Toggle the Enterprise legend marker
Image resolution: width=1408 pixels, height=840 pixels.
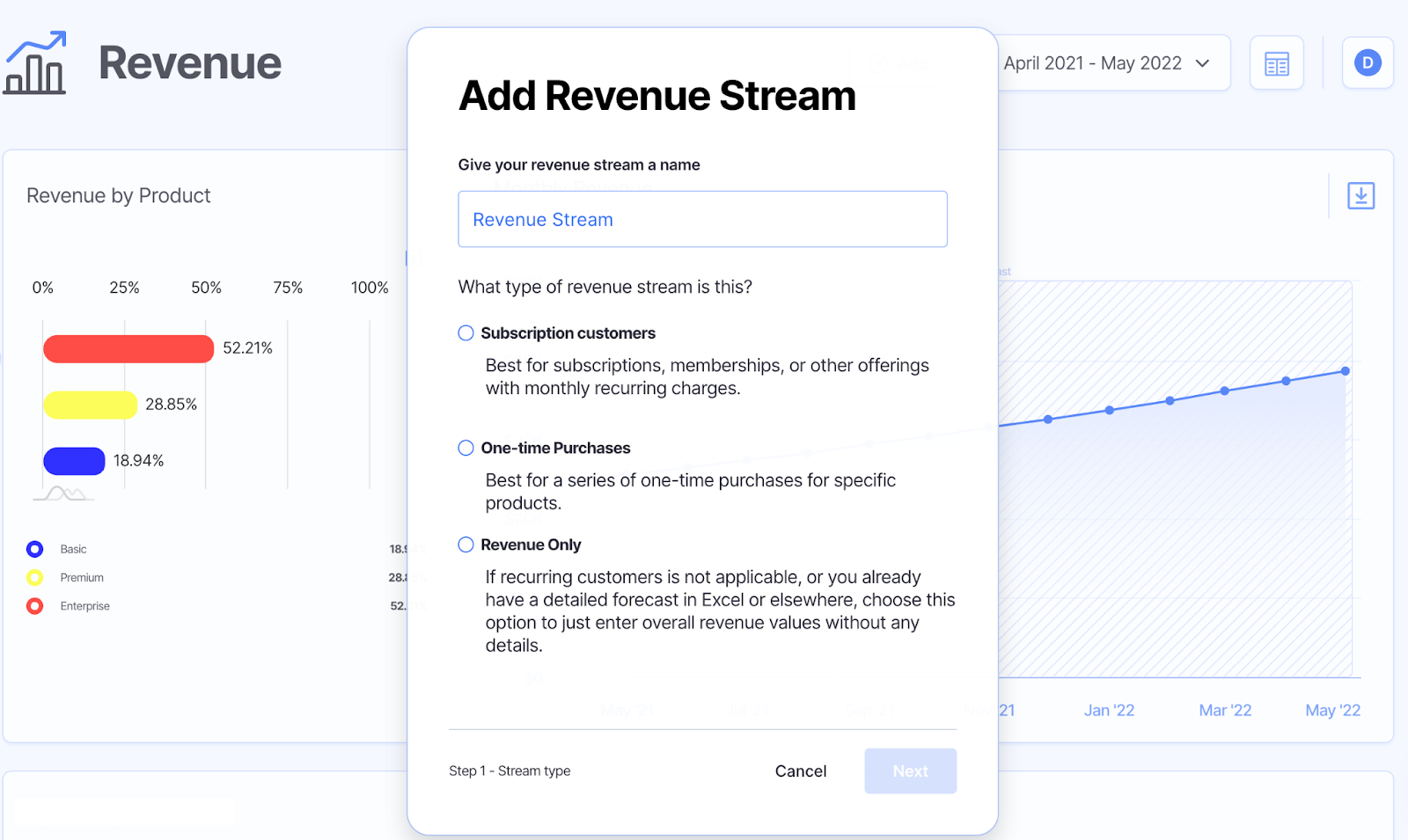click(35, 606)
